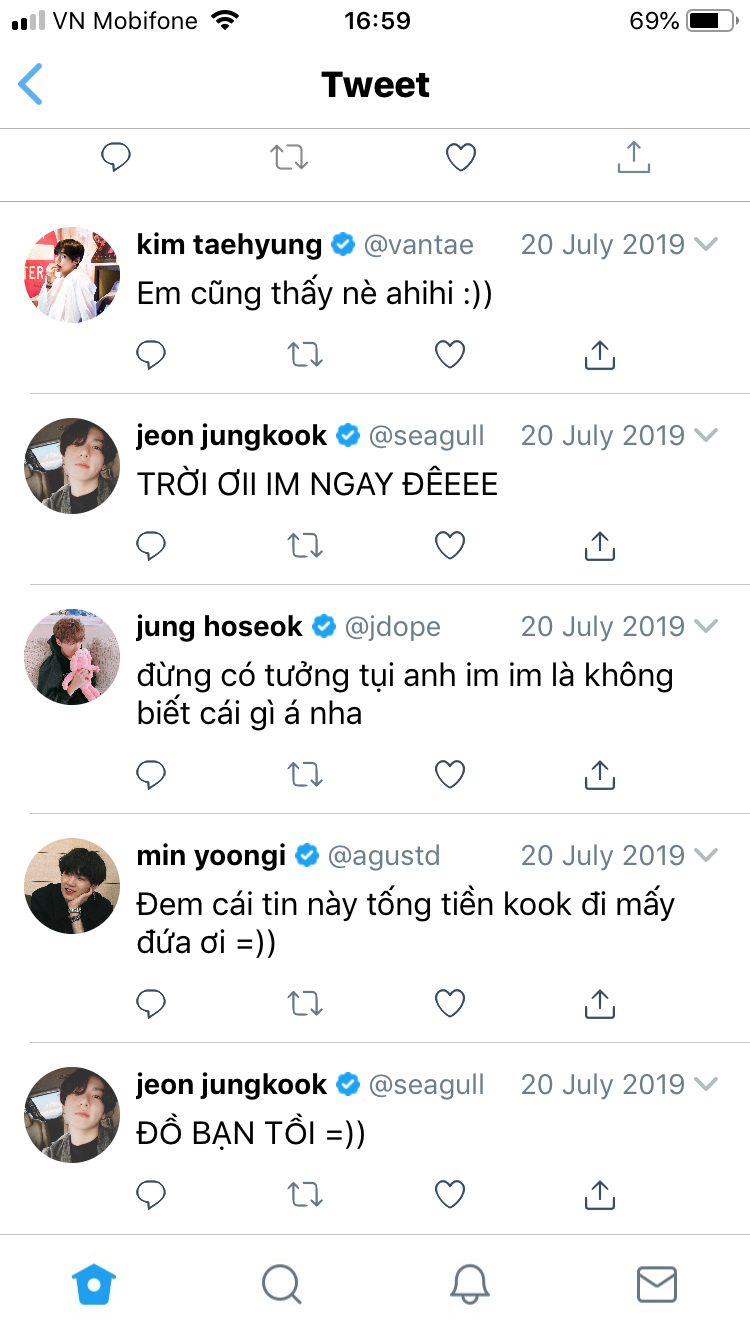Like jung hoseok's tweet
The width and height of the screenshot is (750, 1334).
pyautogui.click(x=450, y=774)
